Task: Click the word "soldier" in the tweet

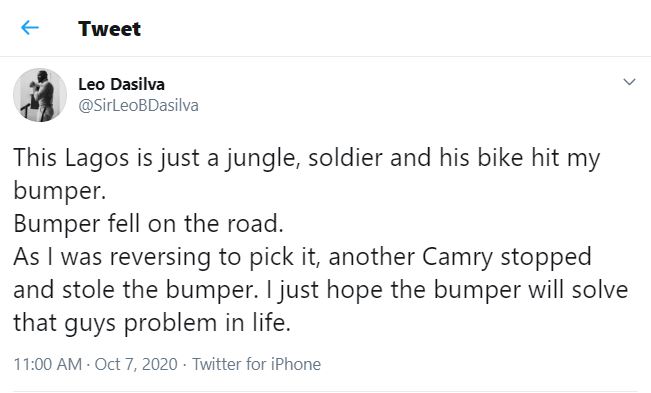Action: (345, 158)
